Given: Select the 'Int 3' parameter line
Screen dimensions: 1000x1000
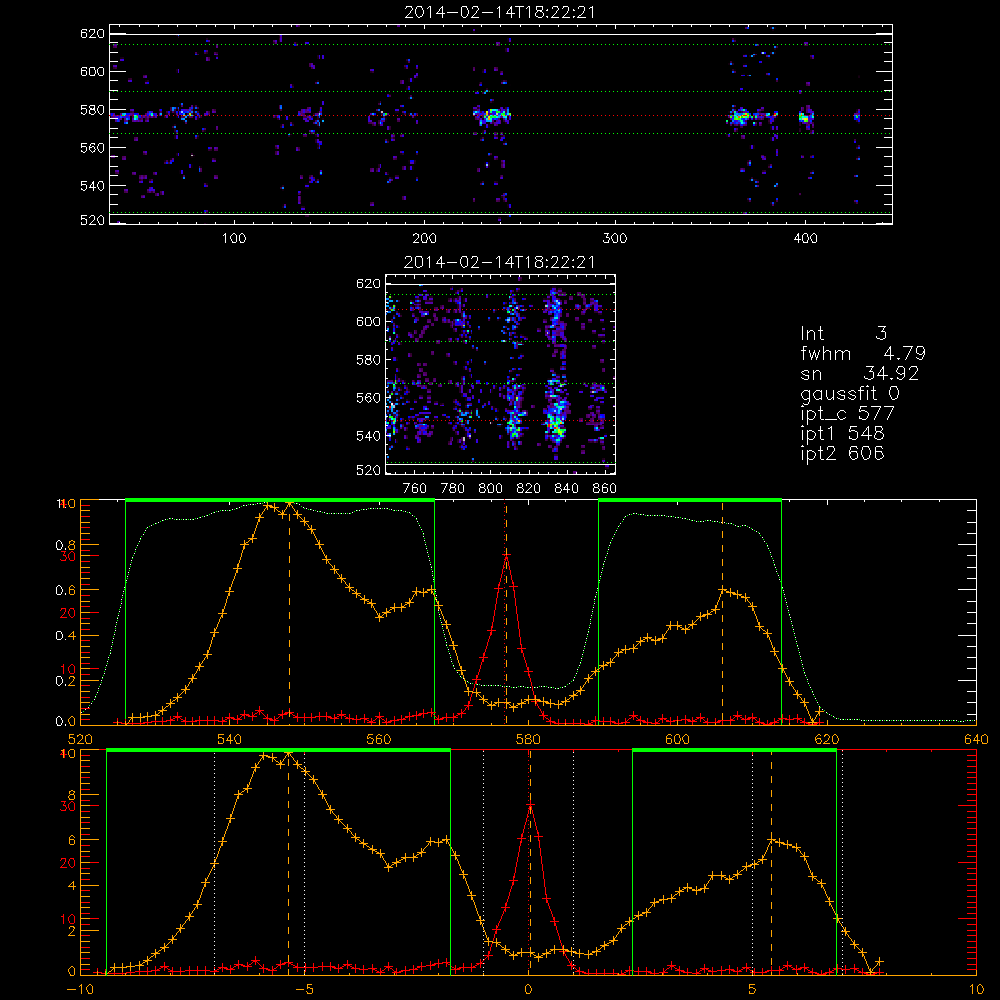Looking at the screenshot, I should (843, 333).
